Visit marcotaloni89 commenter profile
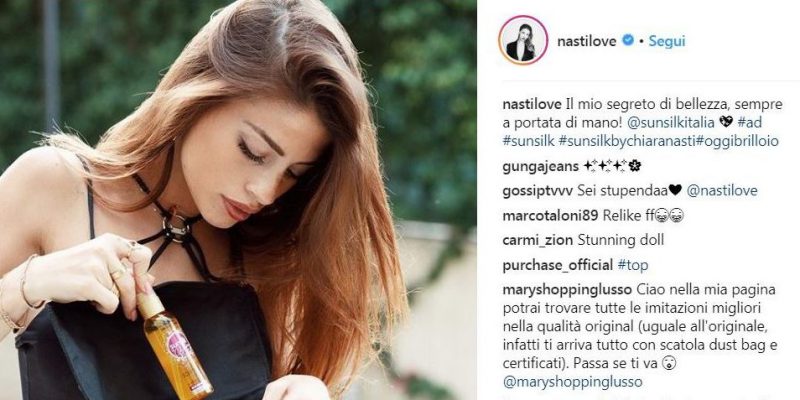Viewport: 800px width, 400px height. click(550, 215)
